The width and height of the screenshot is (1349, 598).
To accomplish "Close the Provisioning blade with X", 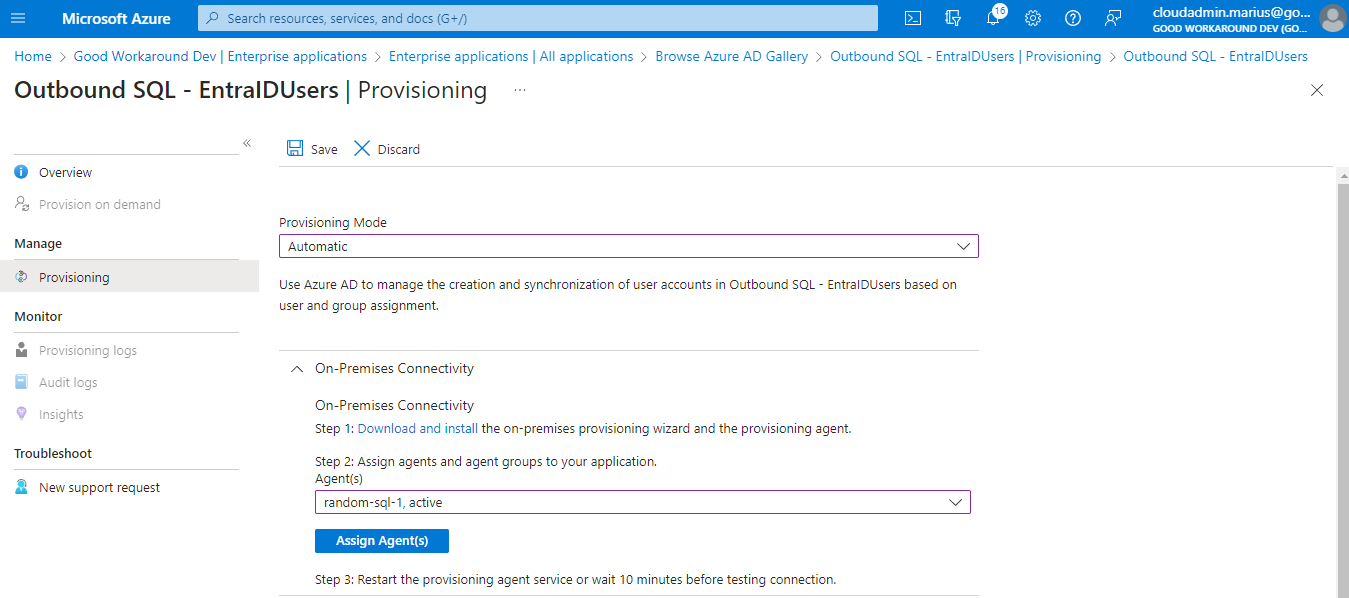I will (1317, 90).
